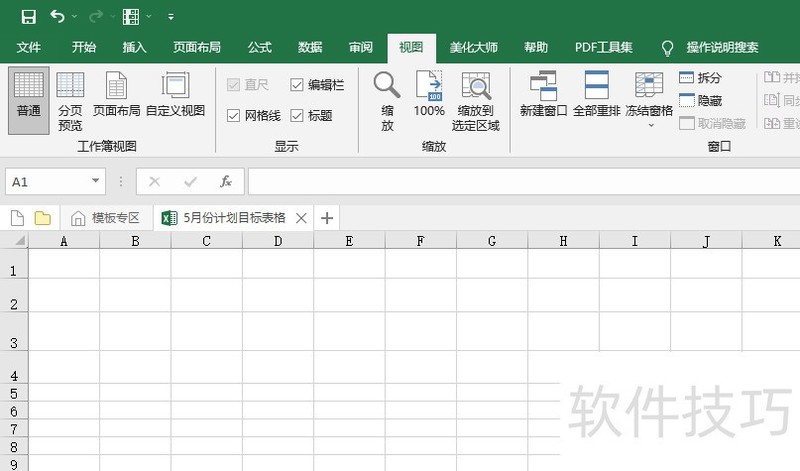Select row 1 header
800x471 pixels.
point(14,264)
